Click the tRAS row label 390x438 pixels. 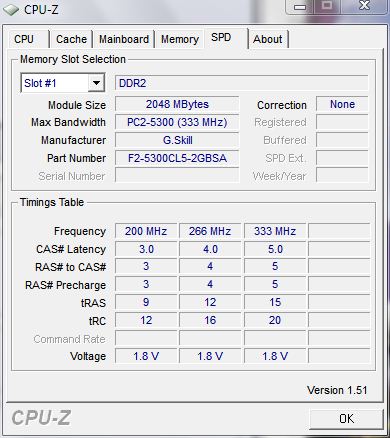click(x=93, y=303)
